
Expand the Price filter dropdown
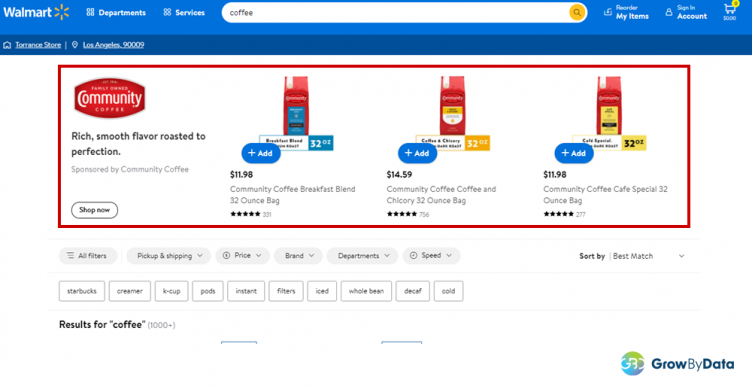(242, 256)
